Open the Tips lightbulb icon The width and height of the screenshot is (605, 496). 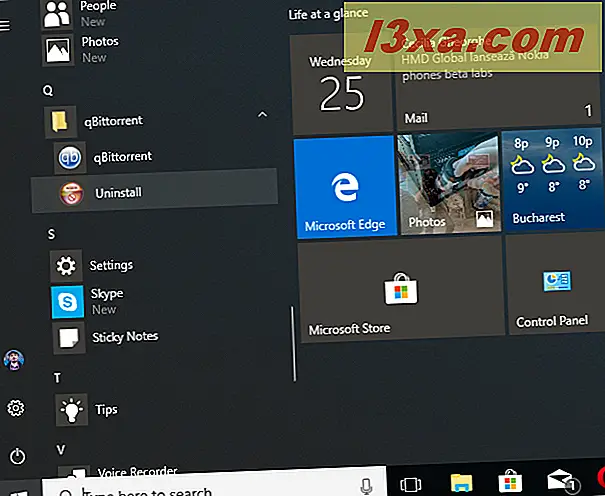(71, 410)
